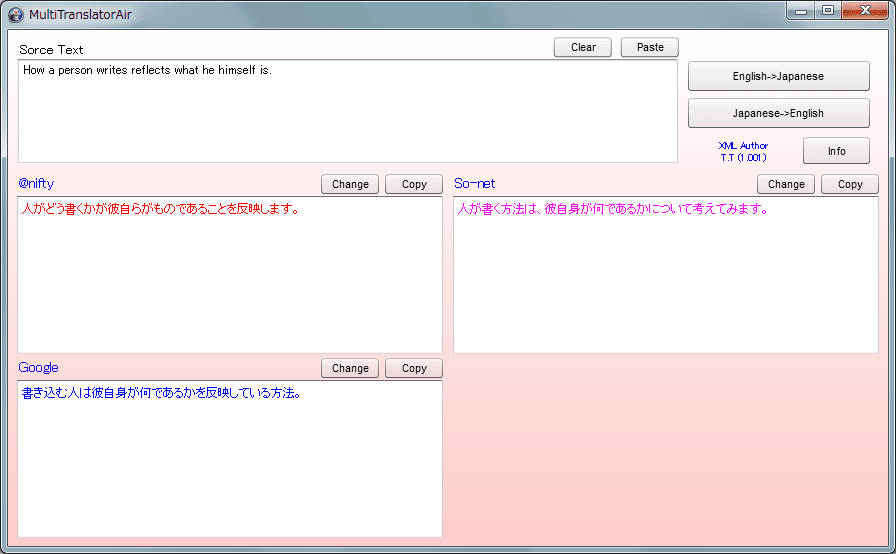Copy the So-net translation result
The height and width of the screenshot is (554, 896).
pyautogui.click(x=850, y=184)
